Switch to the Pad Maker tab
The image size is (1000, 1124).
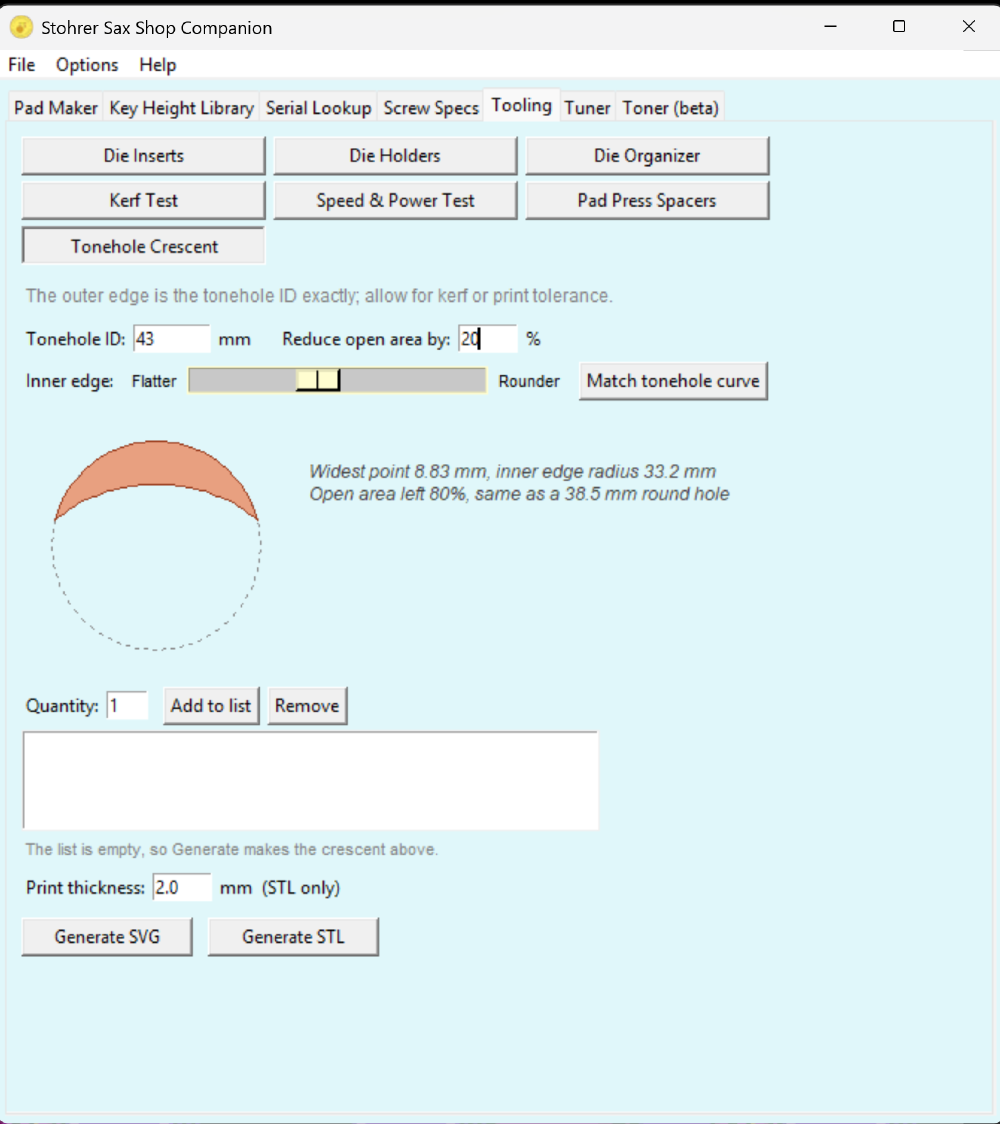click(56, 108)
